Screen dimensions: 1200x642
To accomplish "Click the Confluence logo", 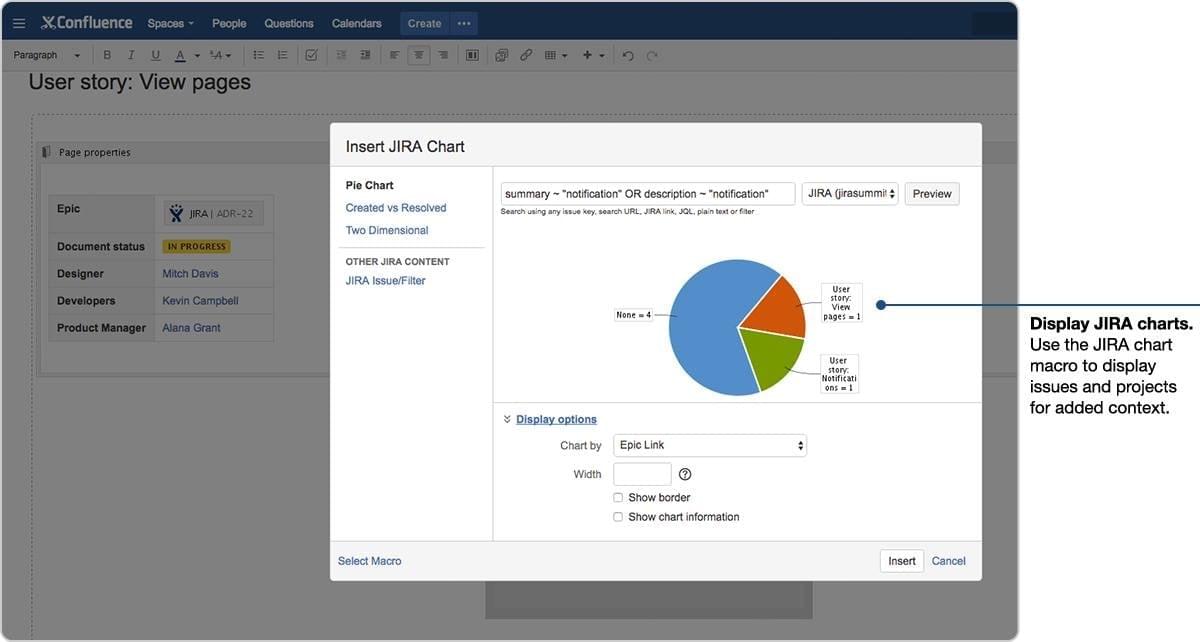I will pyautogui.click(x=86, y=23).
